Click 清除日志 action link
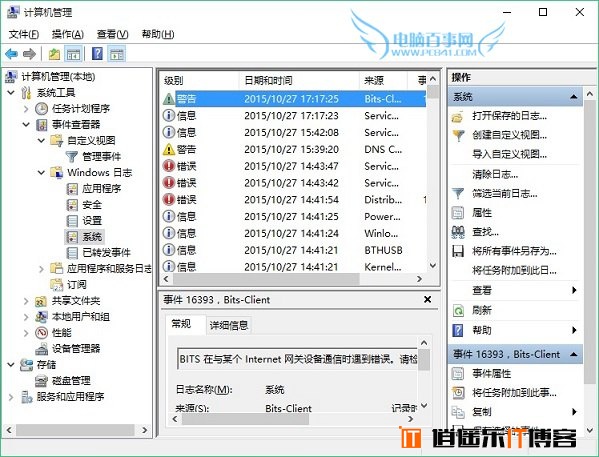Image resolution: width=599 pixels, height=457 pixels. coord(495,175)
